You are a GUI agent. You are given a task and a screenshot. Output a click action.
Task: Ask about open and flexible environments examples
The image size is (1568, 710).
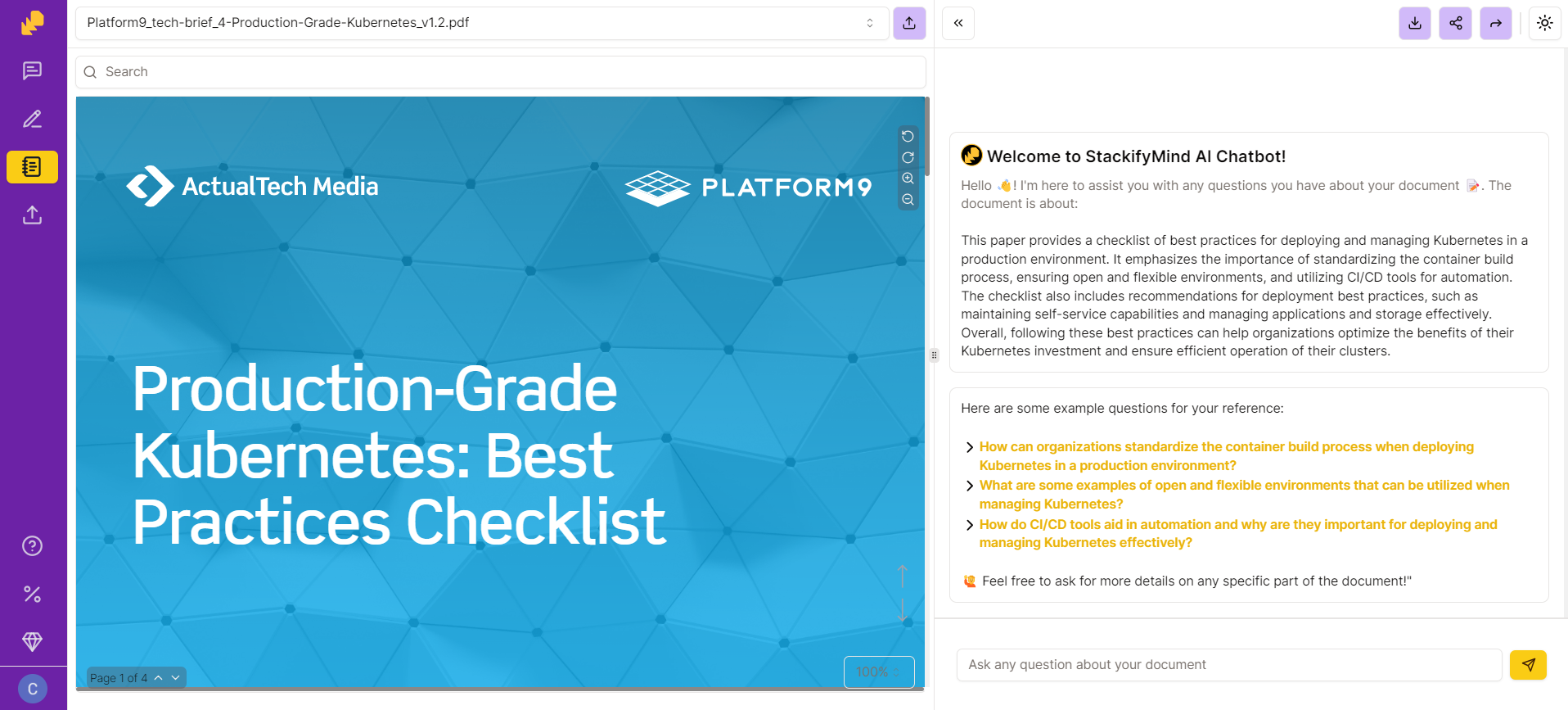pyautogui.click(x=1244, y=495)
